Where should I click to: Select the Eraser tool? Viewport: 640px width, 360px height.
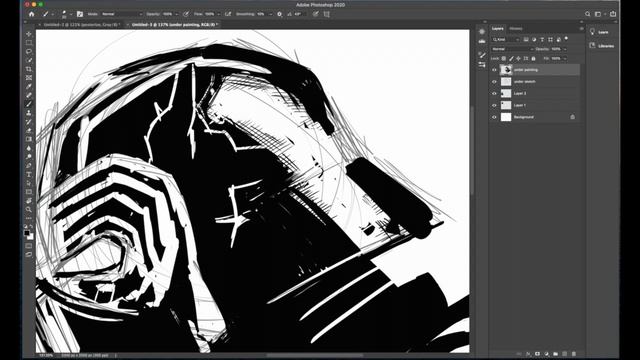pos(29,131)
